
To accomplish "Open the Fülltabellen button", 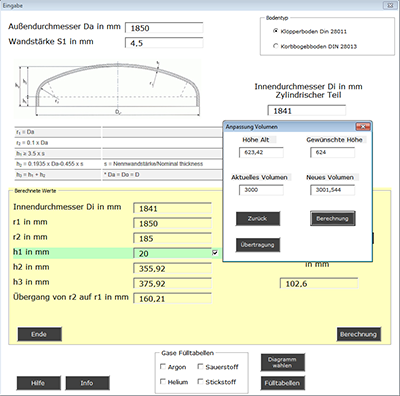I will point(283,383).
